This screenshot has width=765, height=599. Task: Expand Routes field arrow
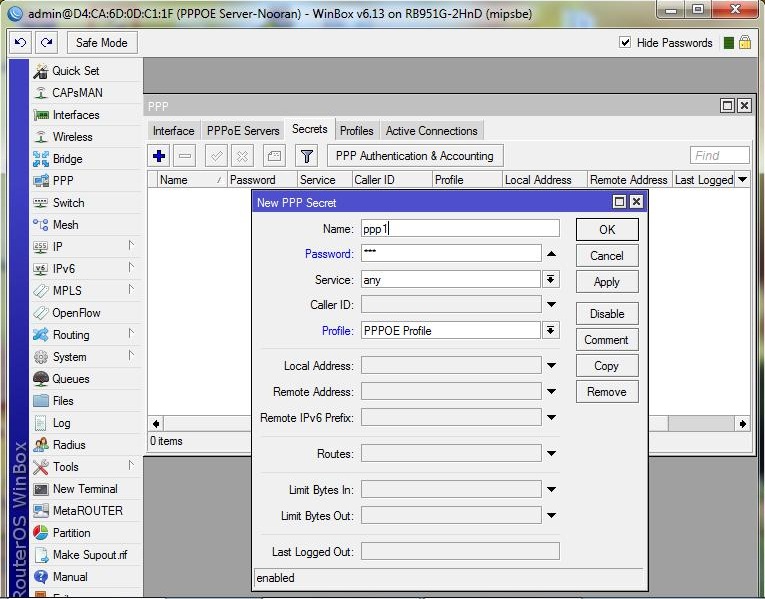click(x=551, y=454)
